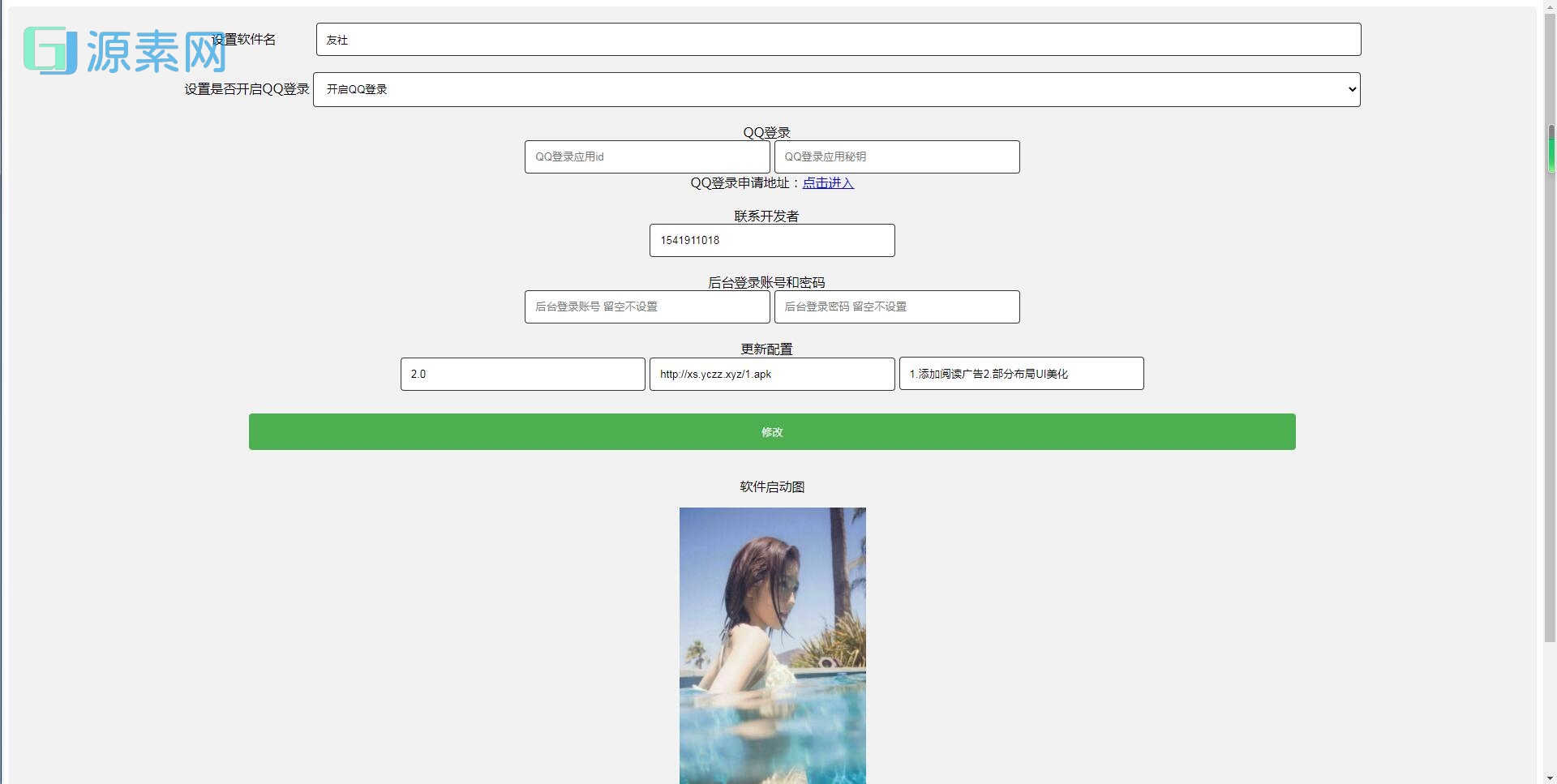
Task: Focus the 后台登录密码 field
Action: pyautogui.click(x=896, y=306)
